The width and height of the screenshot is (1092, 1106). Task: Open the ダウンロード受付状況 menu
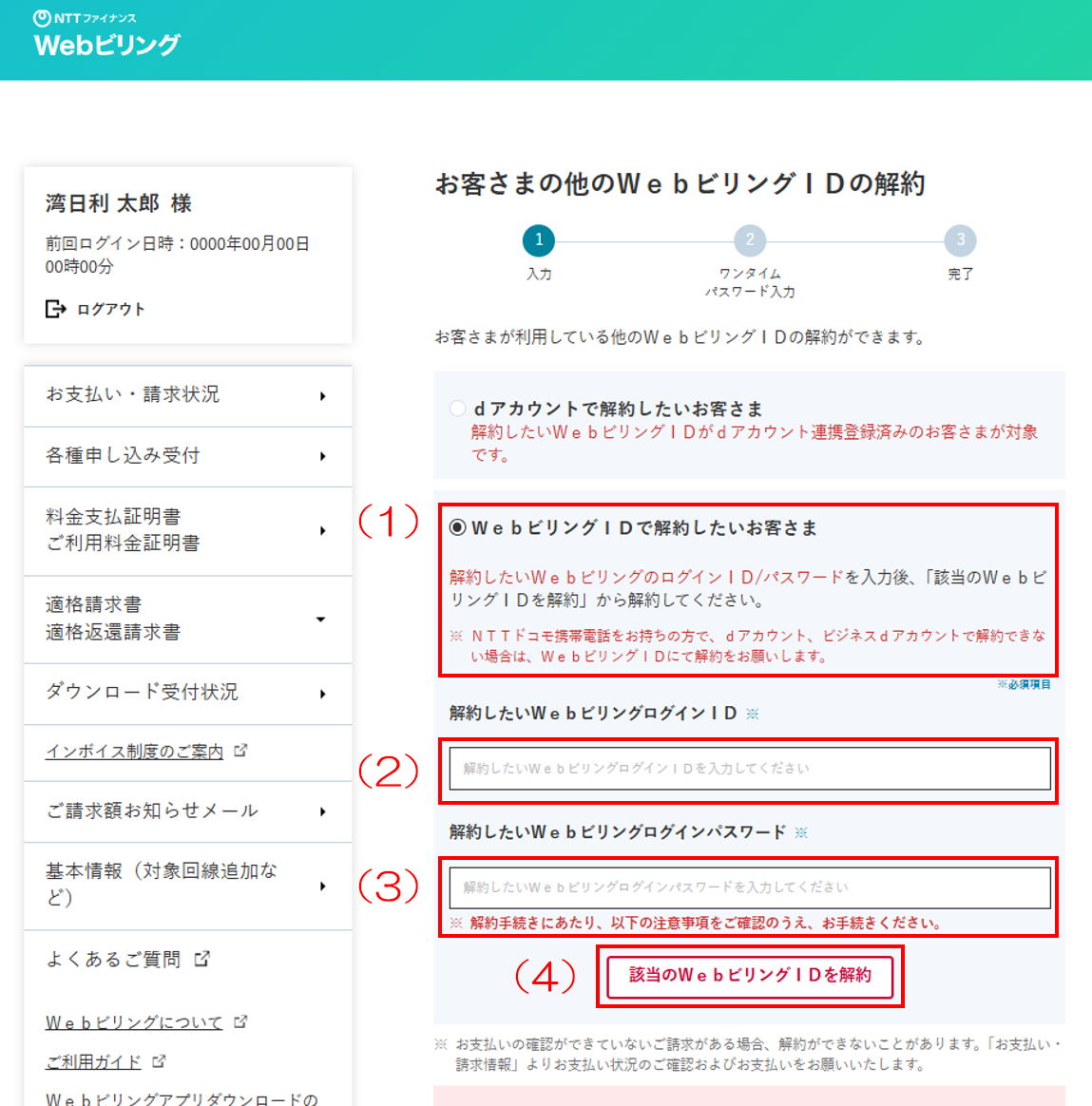pos(187,694)
